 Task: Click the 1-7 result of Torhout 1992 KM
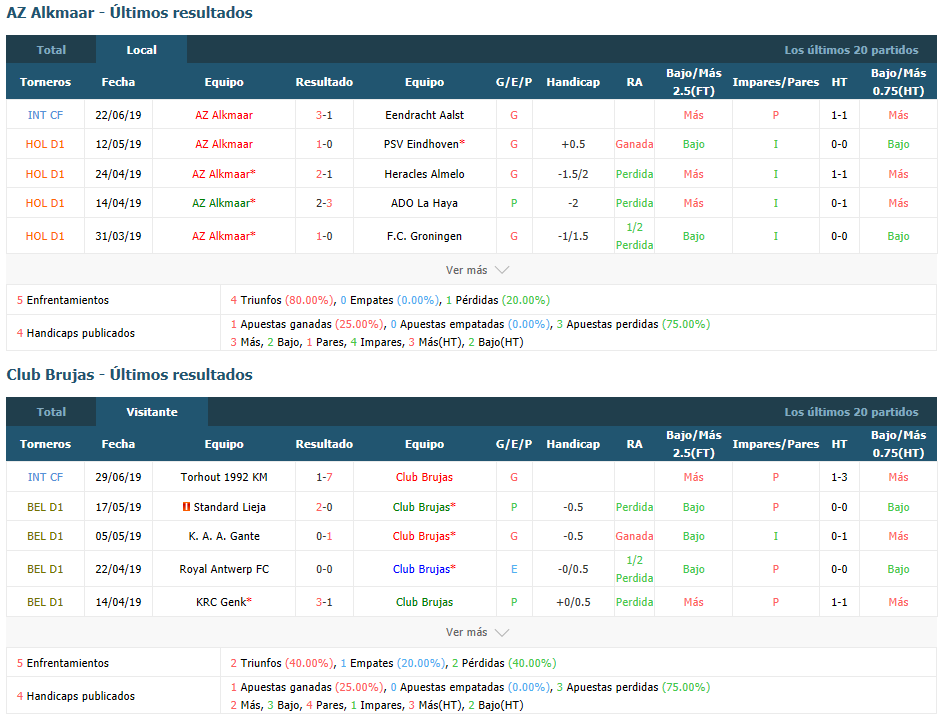pos(324,477)
